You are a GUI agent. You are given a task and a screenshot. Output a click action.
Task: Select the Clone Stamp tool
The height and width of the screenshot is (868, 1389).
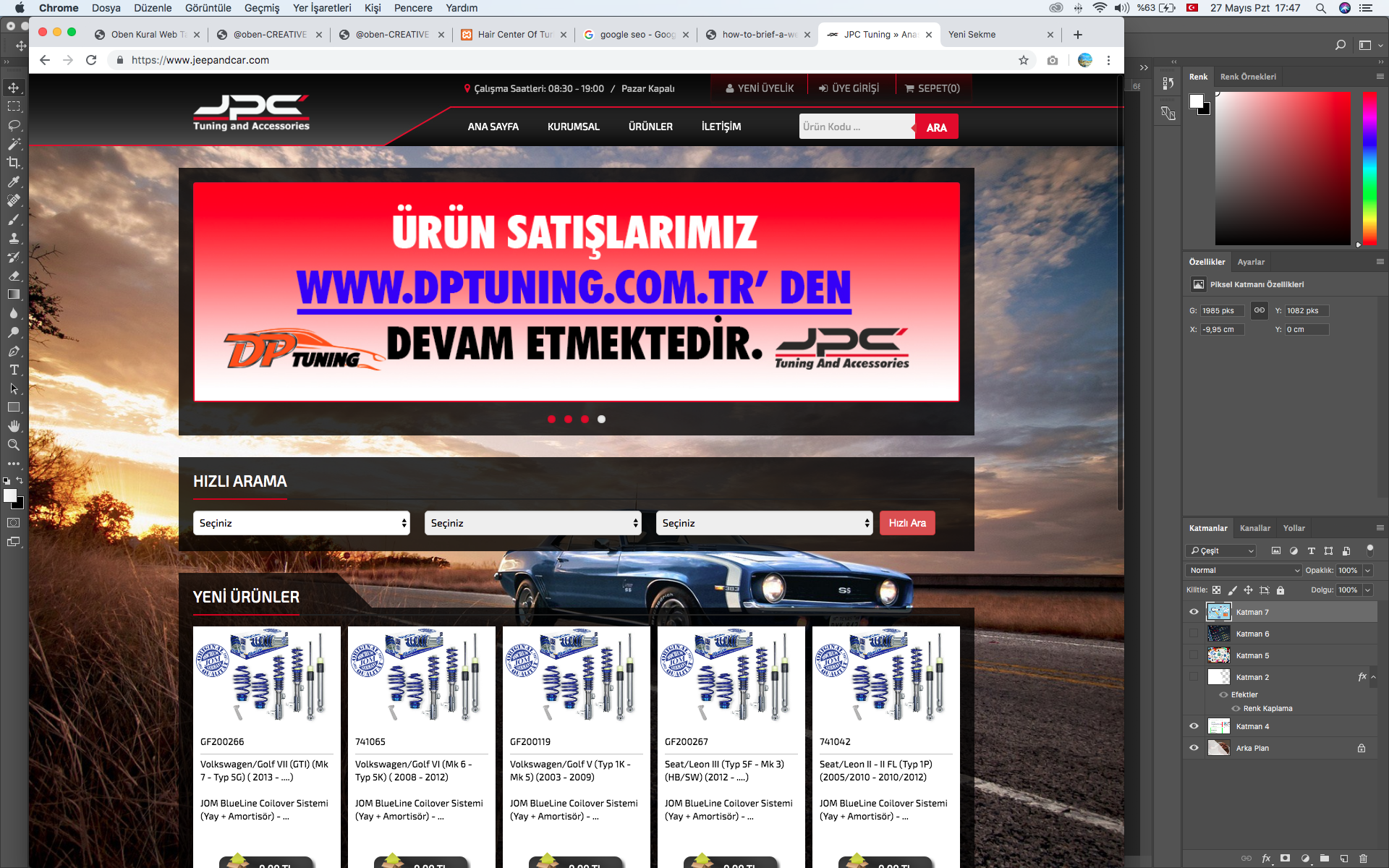coord(14,238)
